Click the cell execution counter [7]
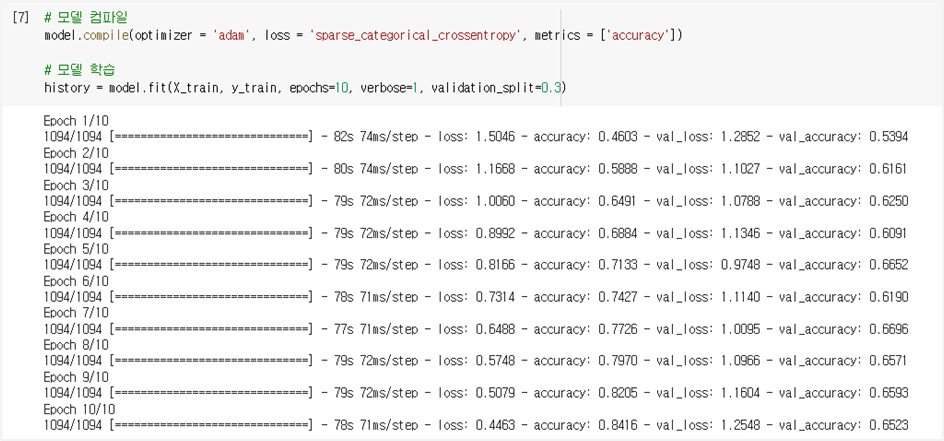The image size is (944, 441). [20, 19]
